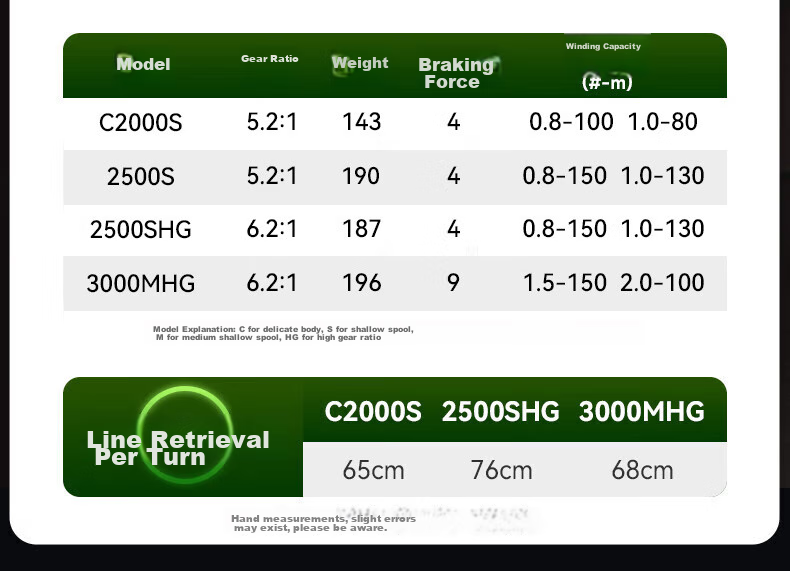Select gear ratio 6.2:1 in the 3000MHG row
This screenshot has height=571, width=790.
pyautogui.click(x=272, y=283)
